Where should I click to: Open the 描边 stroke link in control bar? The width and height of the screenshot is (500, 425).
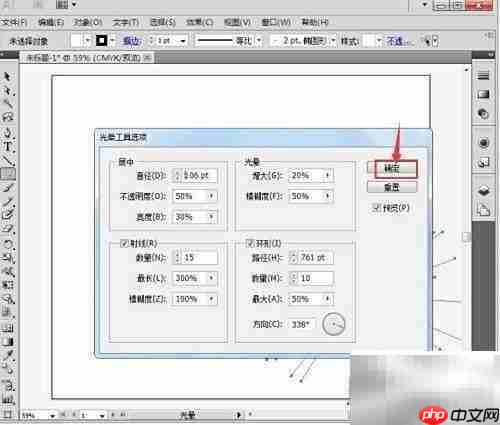coord(132,41)
